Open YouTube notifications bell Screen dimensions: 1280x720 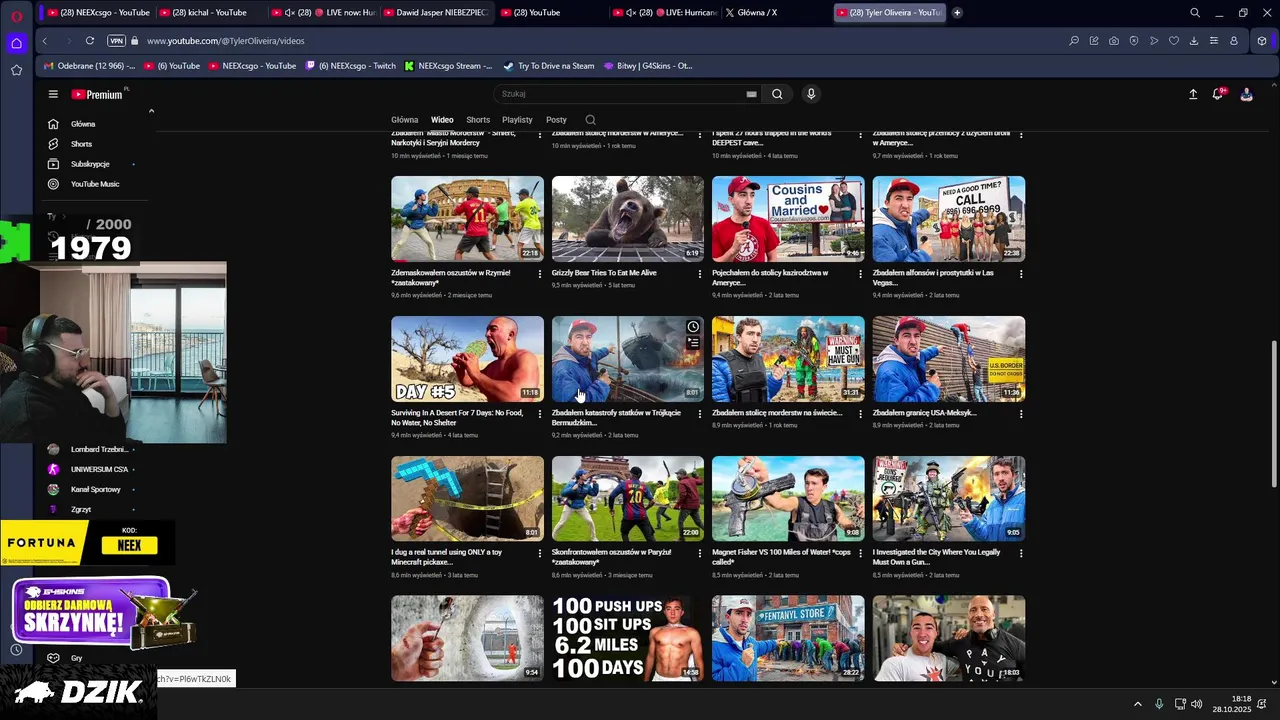point(1218,94)
